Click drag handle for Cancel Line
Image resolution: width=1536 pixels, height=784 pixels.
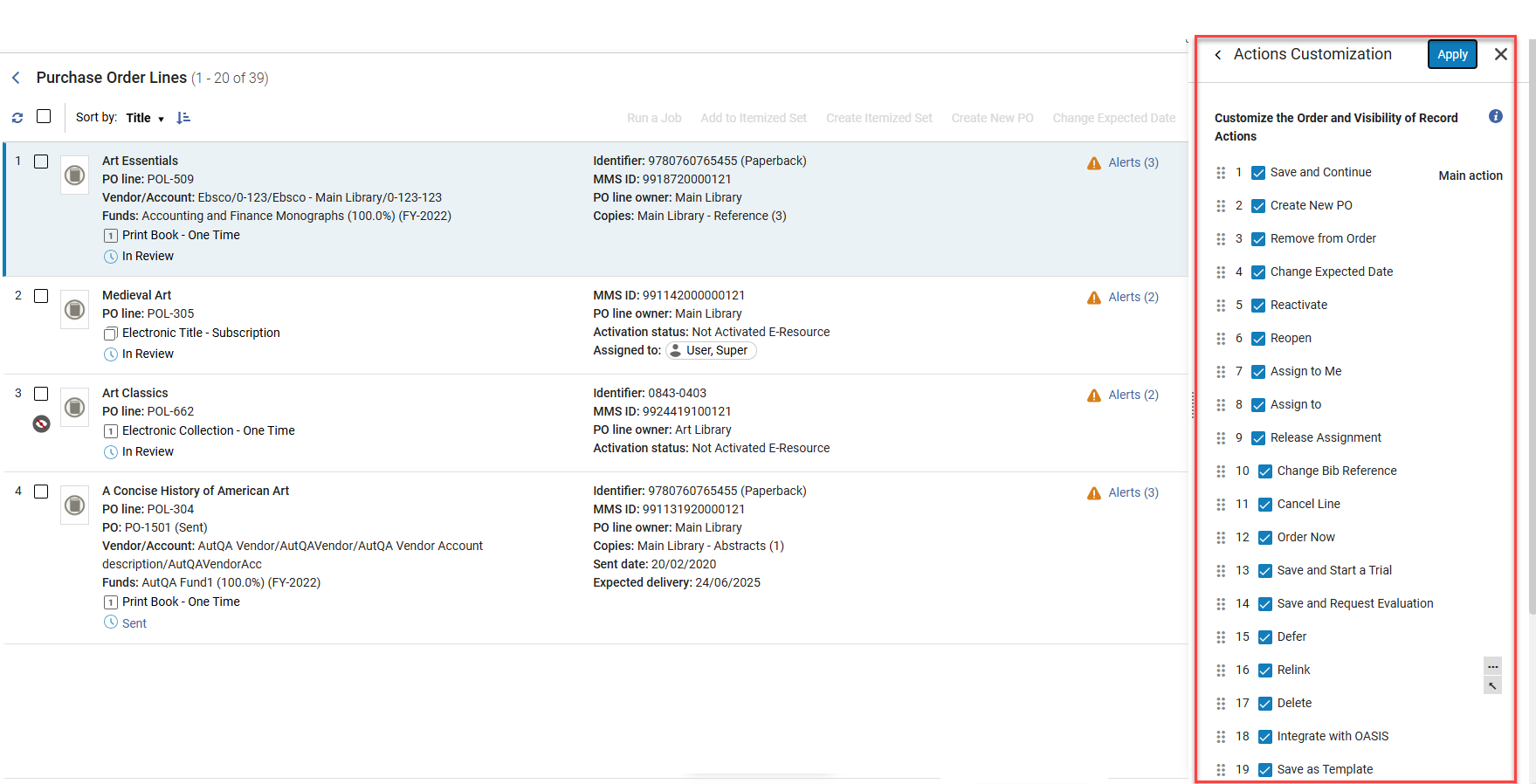click(1221, 505)
